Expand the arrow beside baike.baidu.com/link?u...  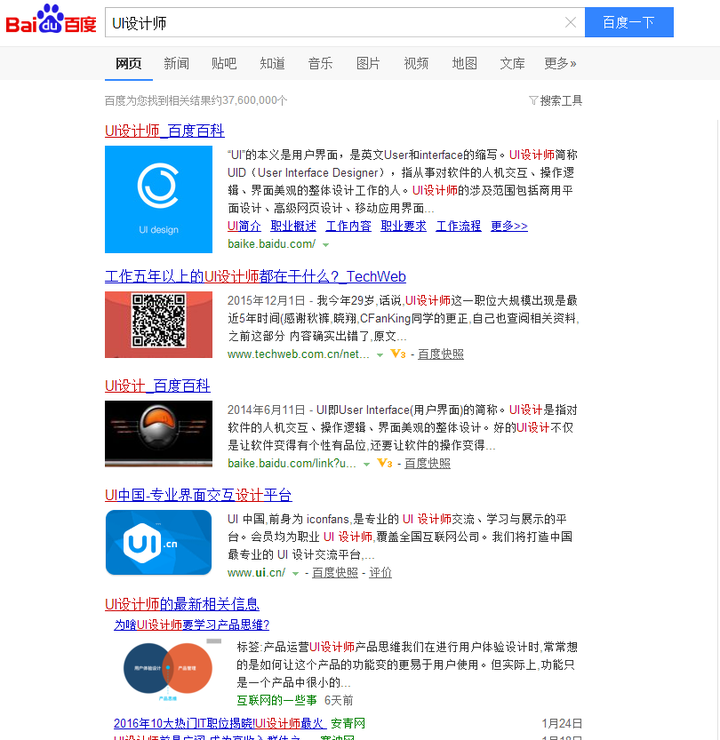click(366, 464)
